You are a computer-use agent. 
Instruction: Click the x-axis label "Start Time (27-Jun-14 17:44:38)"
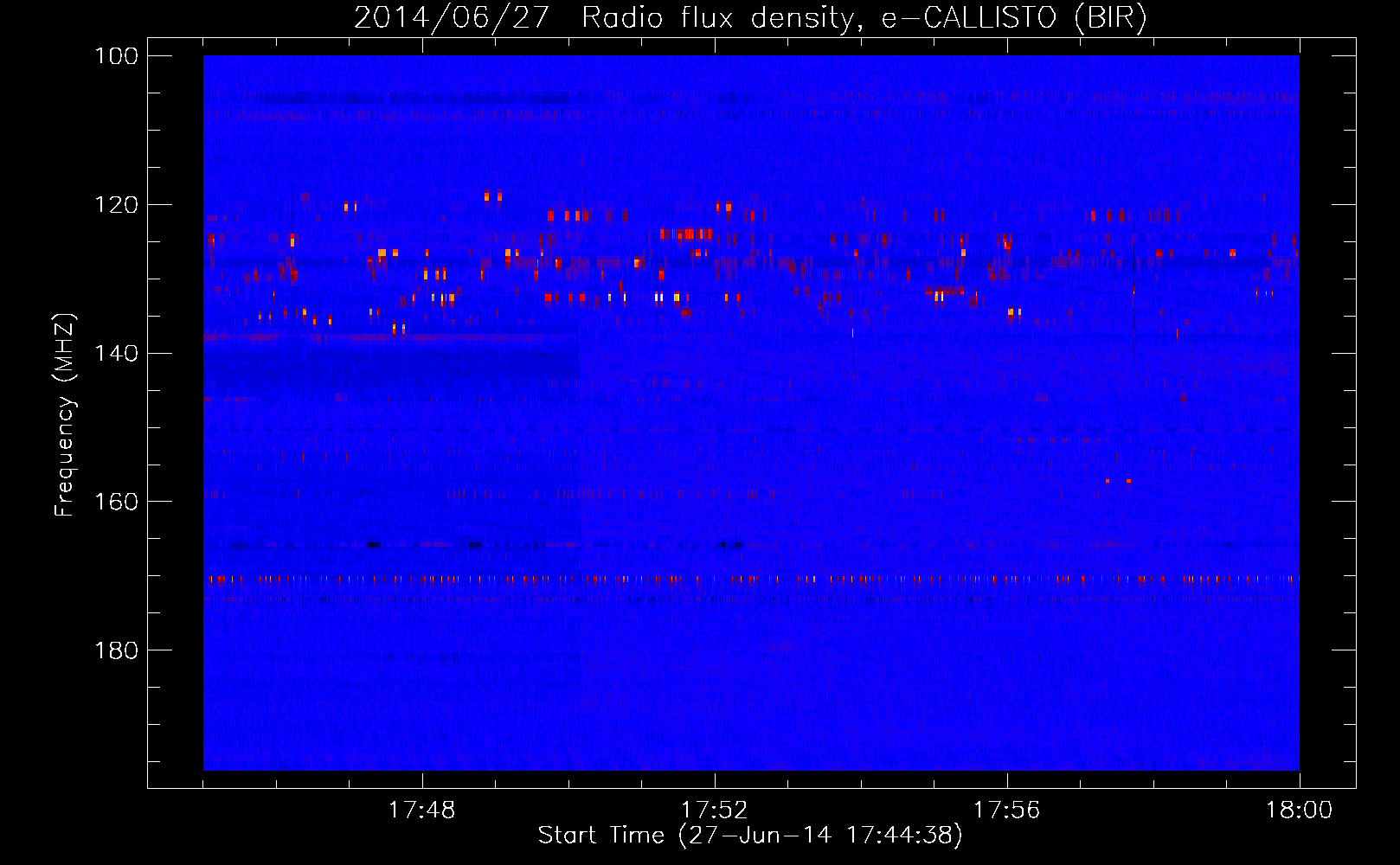pos(750,836)
